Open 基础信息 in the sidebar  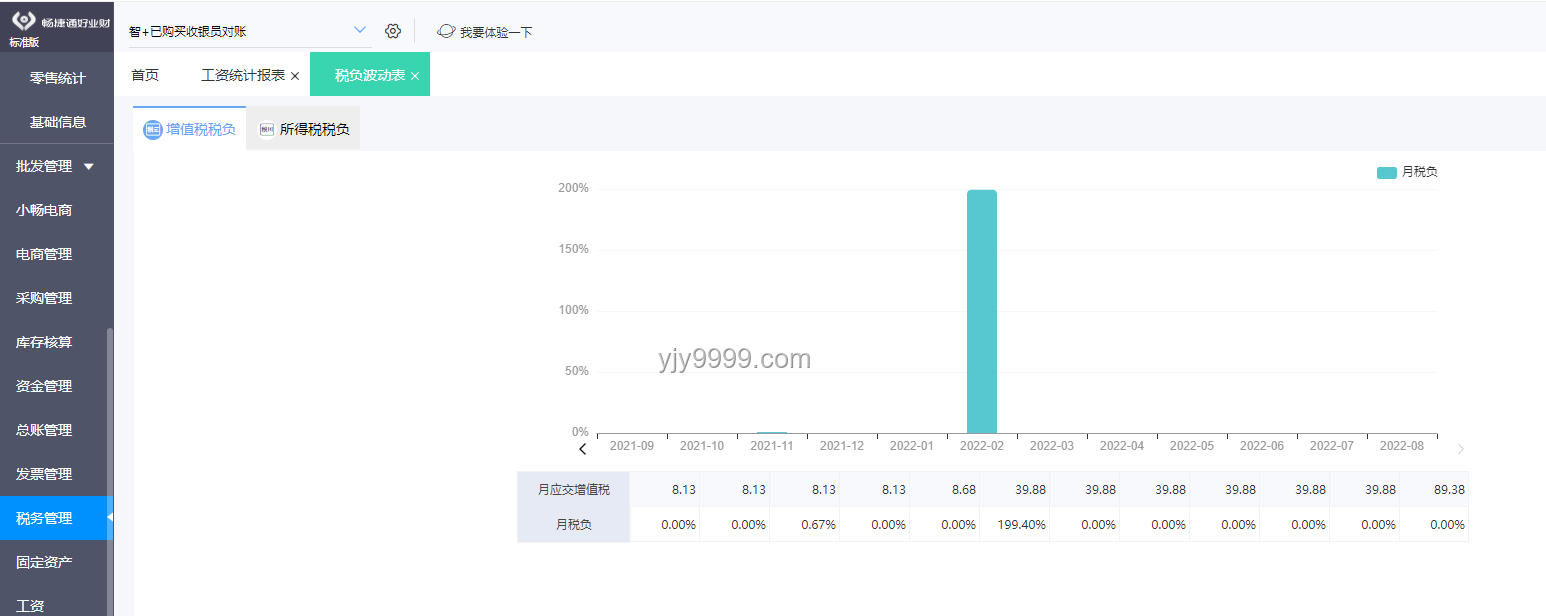pos(57,122)
